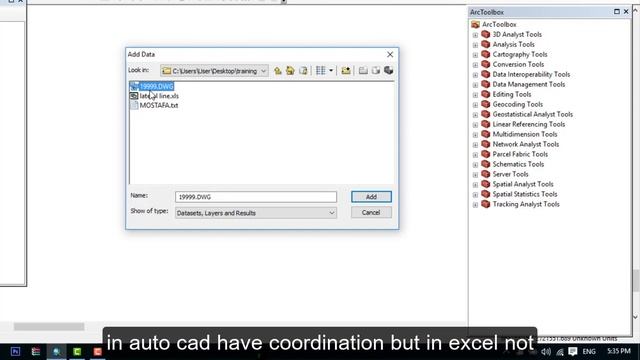Click the 5:35 PM clock
This screenshot has height=360, width=640.
619,351
